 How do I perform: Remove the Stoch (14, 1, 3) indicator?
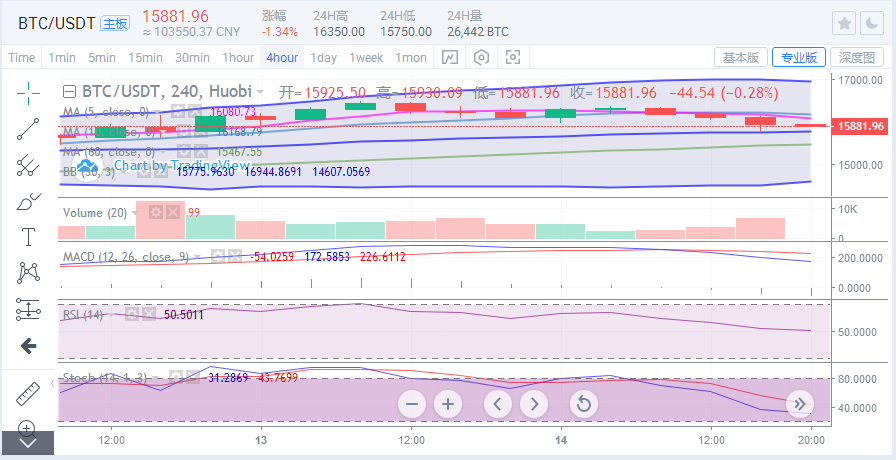[x=193, y=377]
